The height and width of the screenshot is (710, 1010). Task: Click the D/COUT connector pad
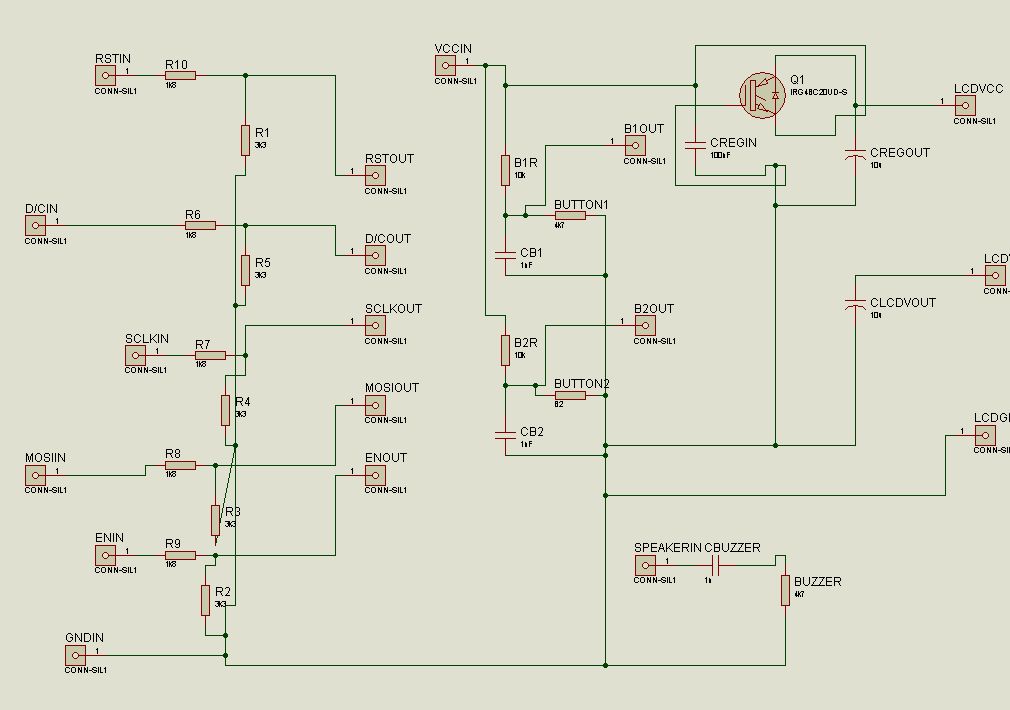pyautogui.click(x=375, y=256)
